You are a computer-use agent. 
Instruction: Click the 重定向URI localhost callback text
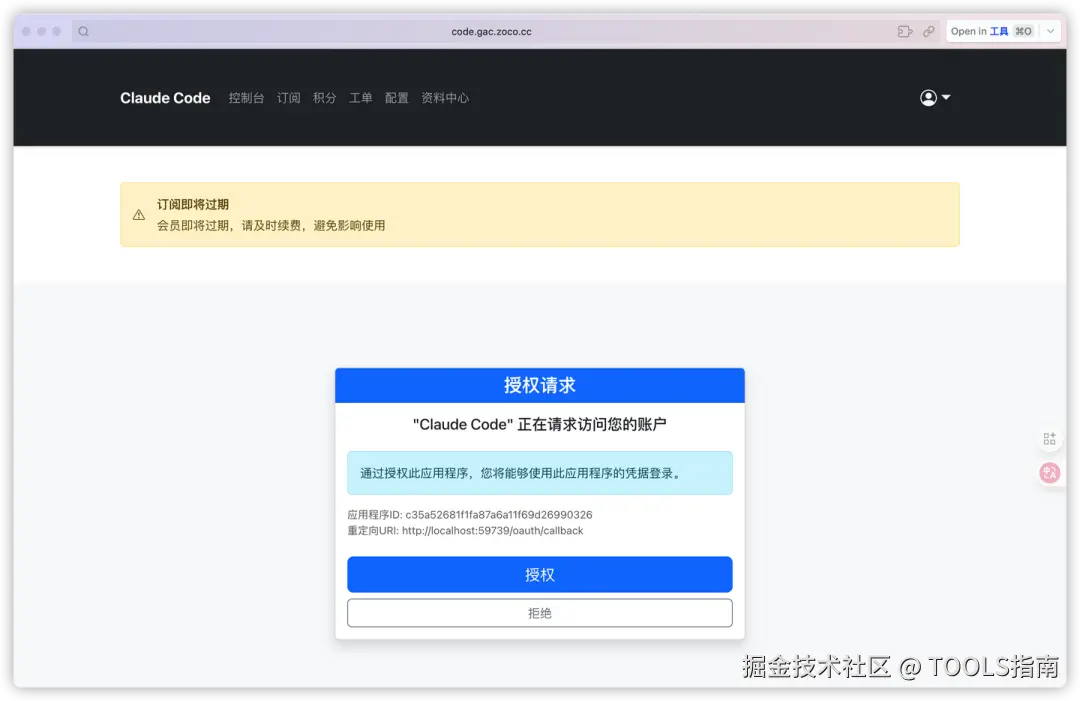tap(465, 530)
